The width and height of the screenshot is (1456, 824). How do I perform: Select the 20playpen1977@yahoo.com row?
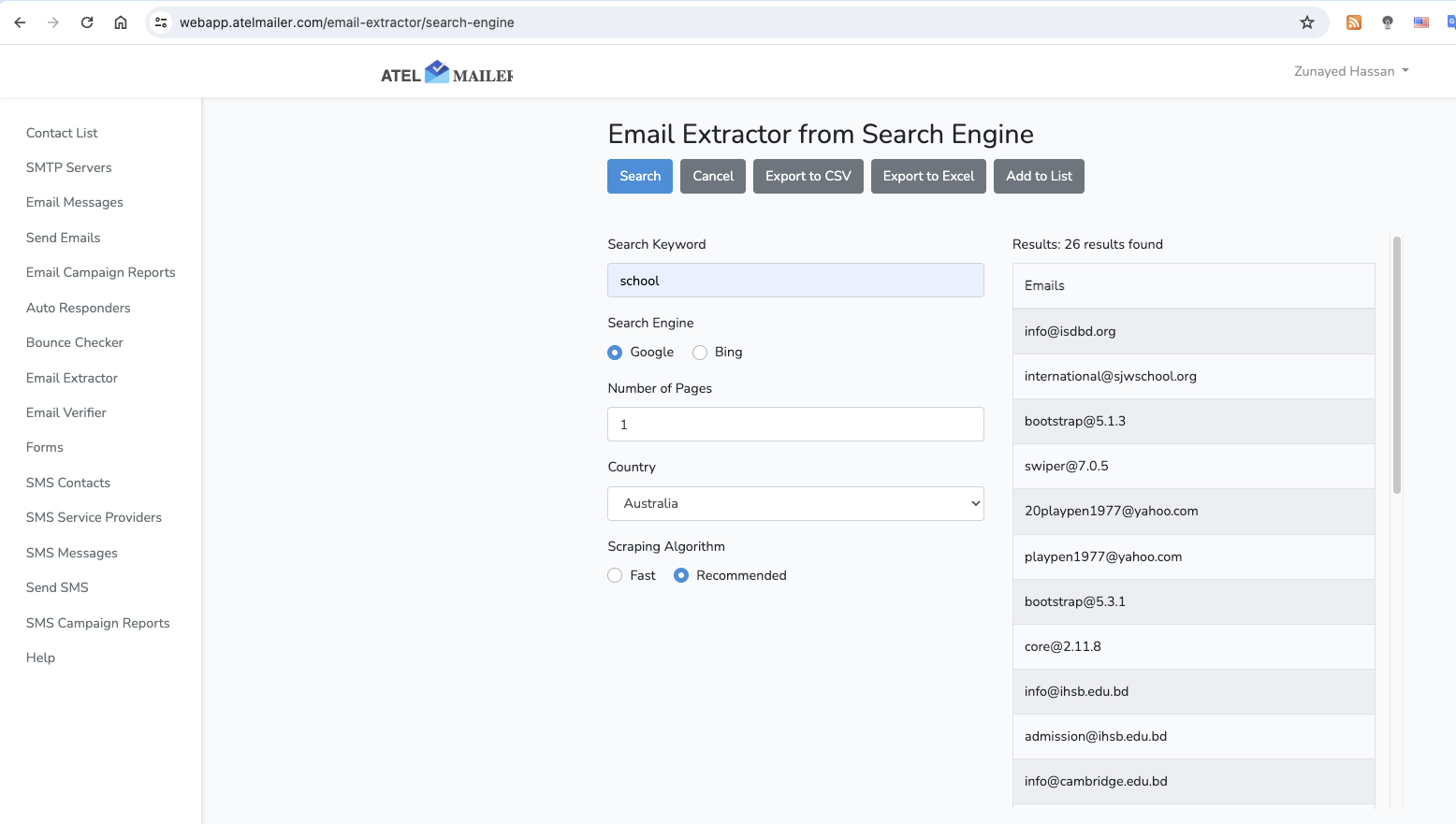[1193, 511]
